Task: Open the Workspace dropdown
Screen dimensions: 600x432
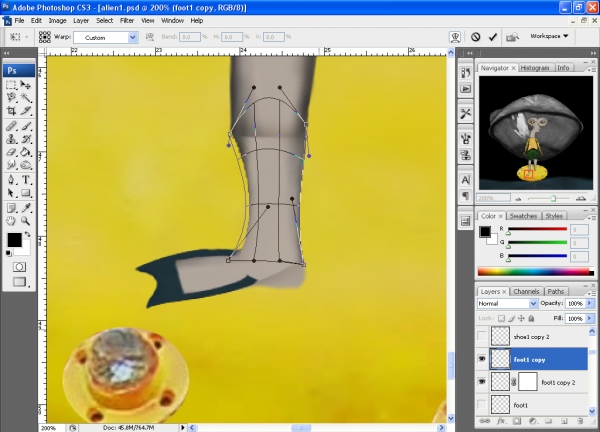Action: (x=549, y=36)
